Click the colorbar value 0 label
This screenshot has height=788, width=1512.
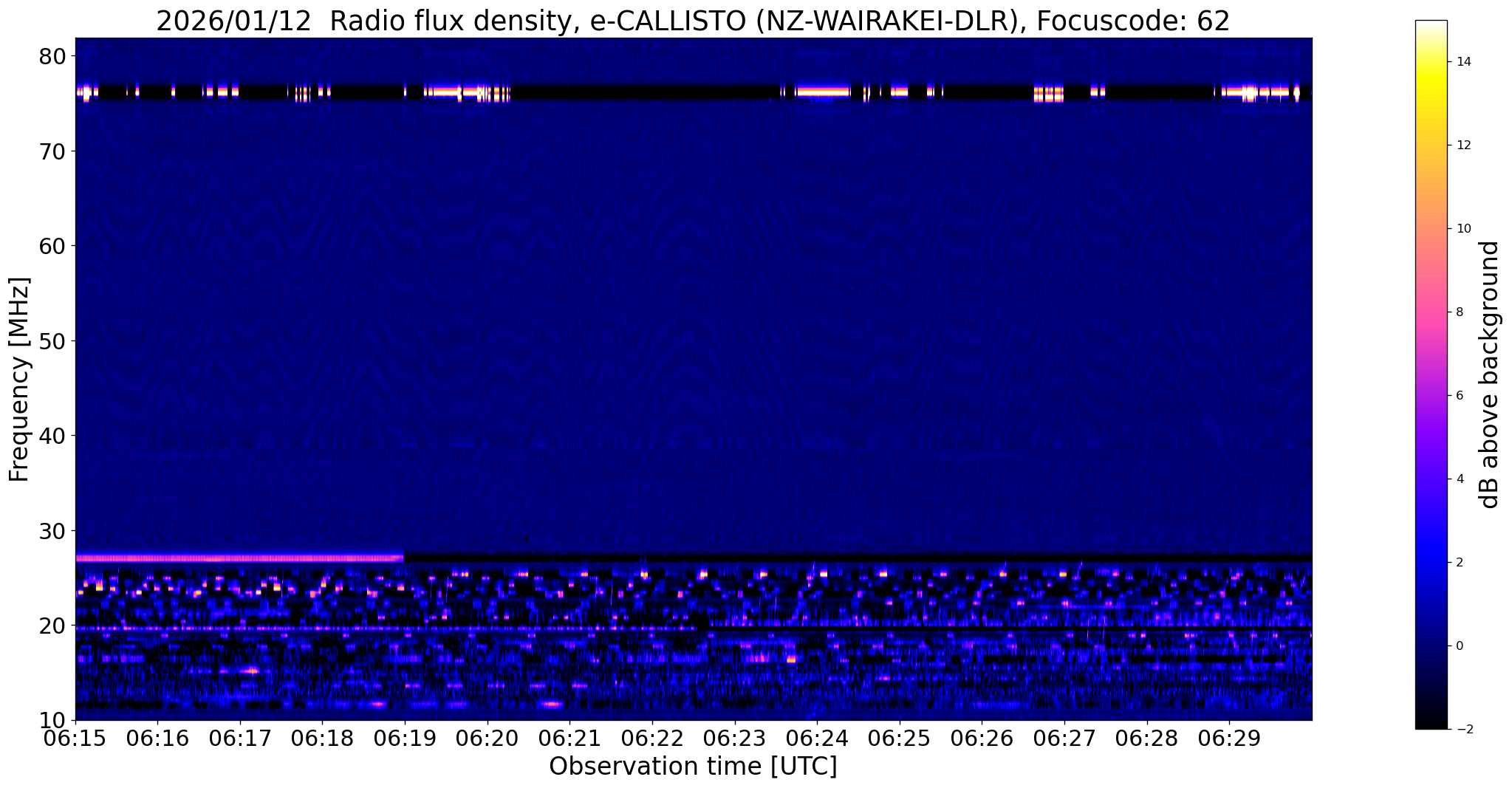1459,646
